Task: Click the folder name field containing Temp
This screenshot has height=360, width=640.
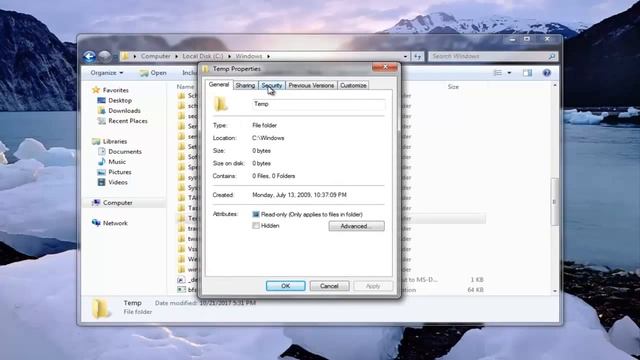Action: click(318, 104)
